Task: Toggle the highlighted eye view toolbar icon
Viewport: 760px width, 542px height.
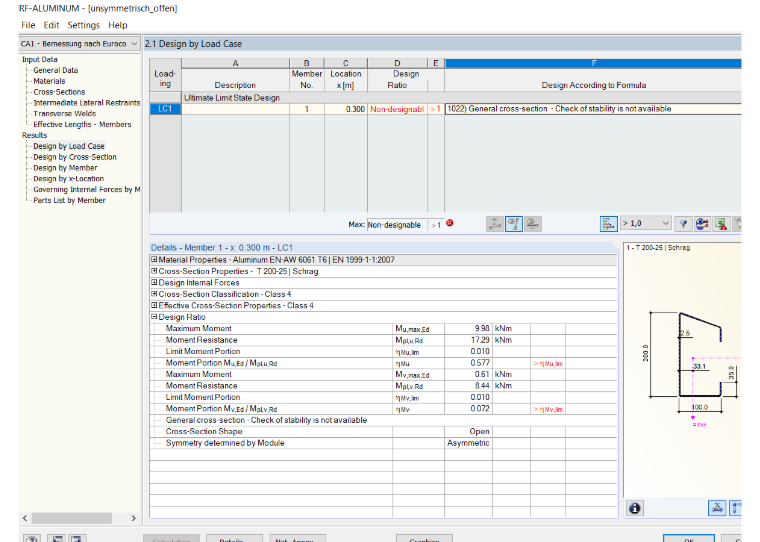Action: (x=514, y=224)
